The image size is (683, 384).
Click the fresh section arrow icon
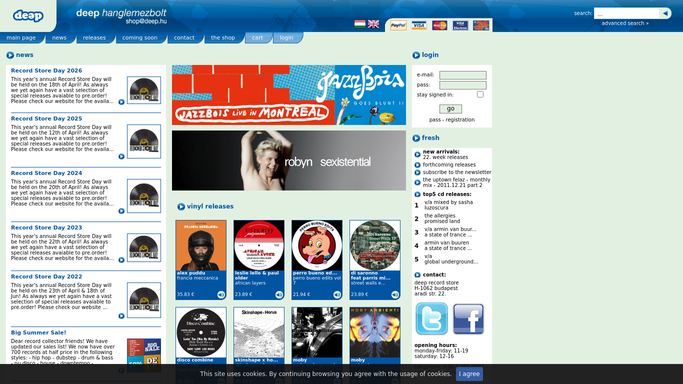pos(416,138)
